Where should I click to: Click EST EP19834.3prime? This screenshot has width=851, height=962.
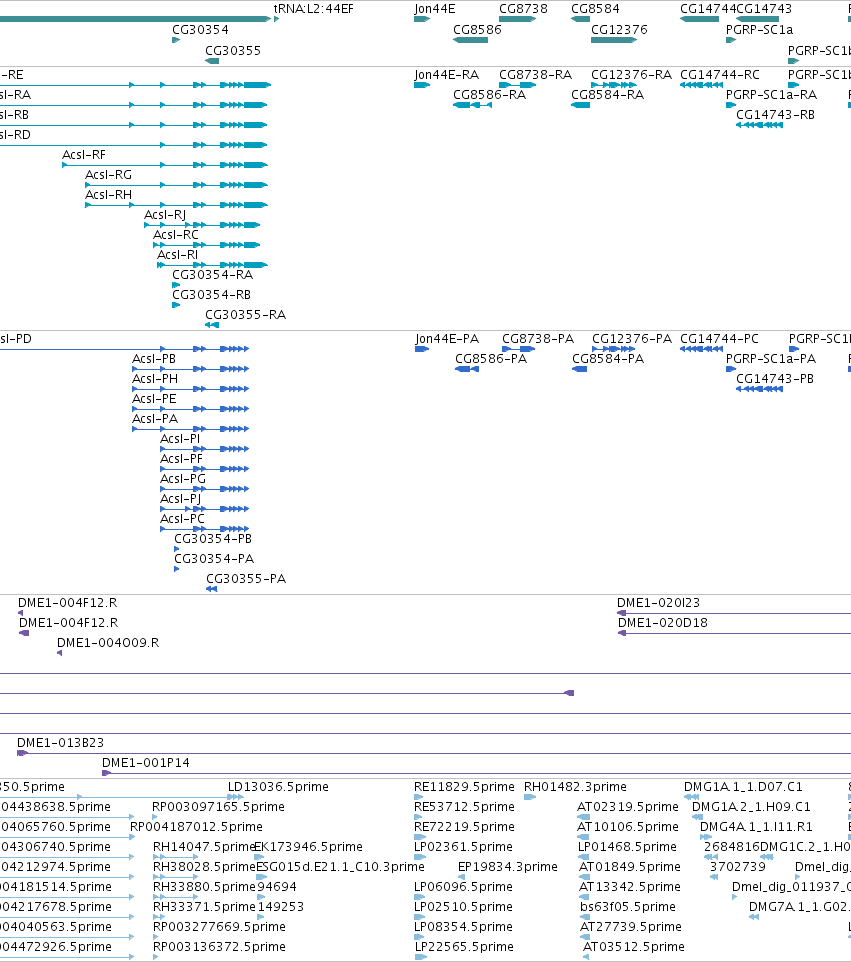[507, 867]
